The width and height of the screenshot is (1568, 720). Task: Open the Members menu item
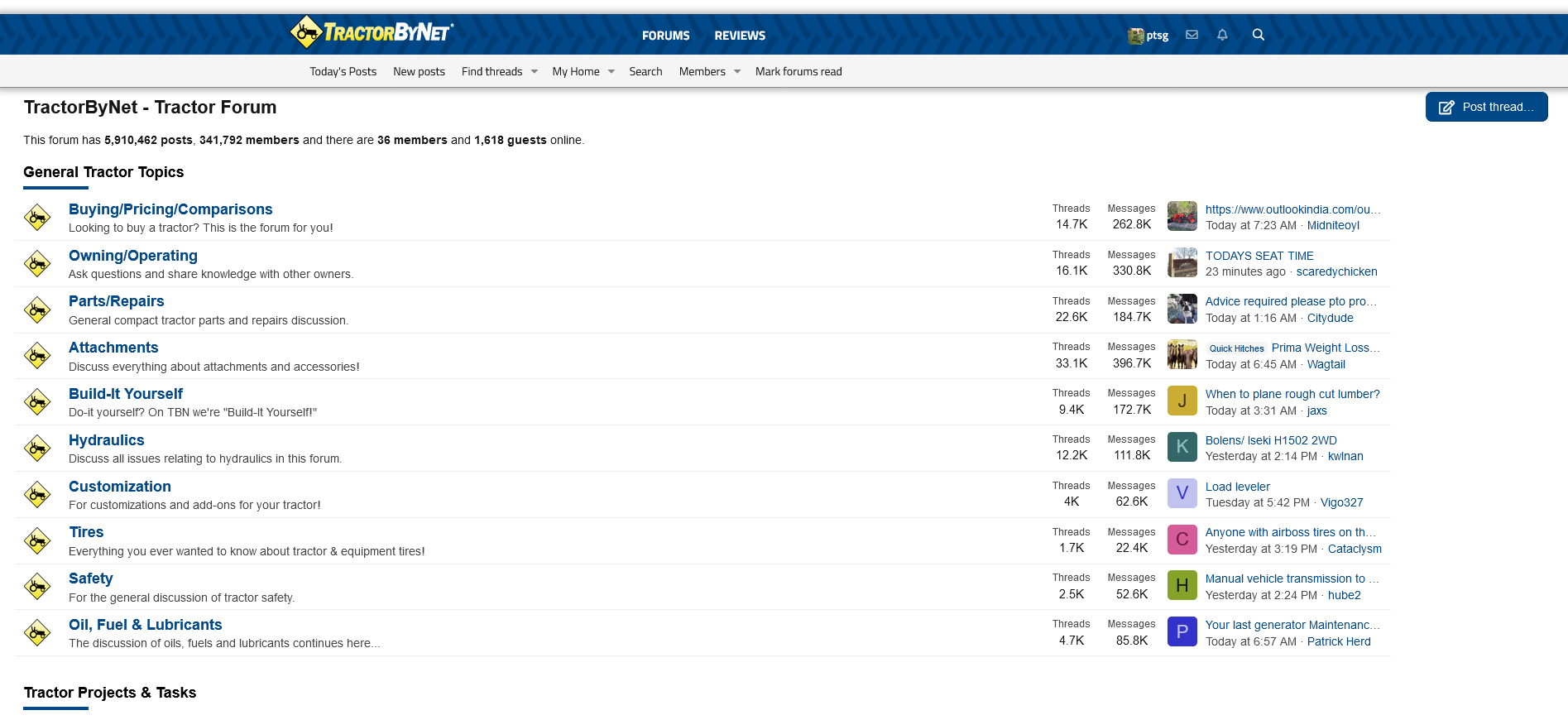[x=702, y=72]
